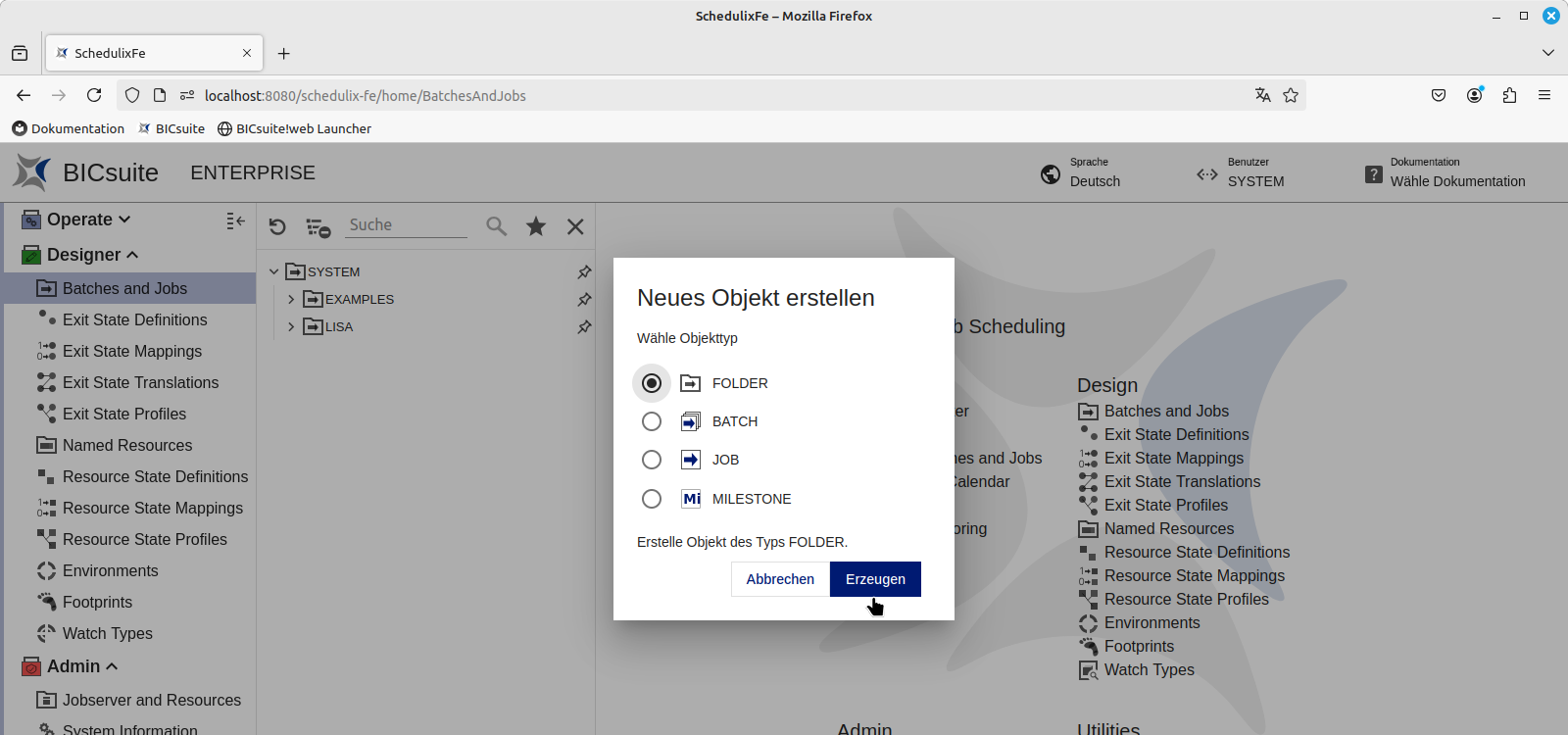
Task: Open the Sprache Deutsch language selector
Action: pos(1082,173)
